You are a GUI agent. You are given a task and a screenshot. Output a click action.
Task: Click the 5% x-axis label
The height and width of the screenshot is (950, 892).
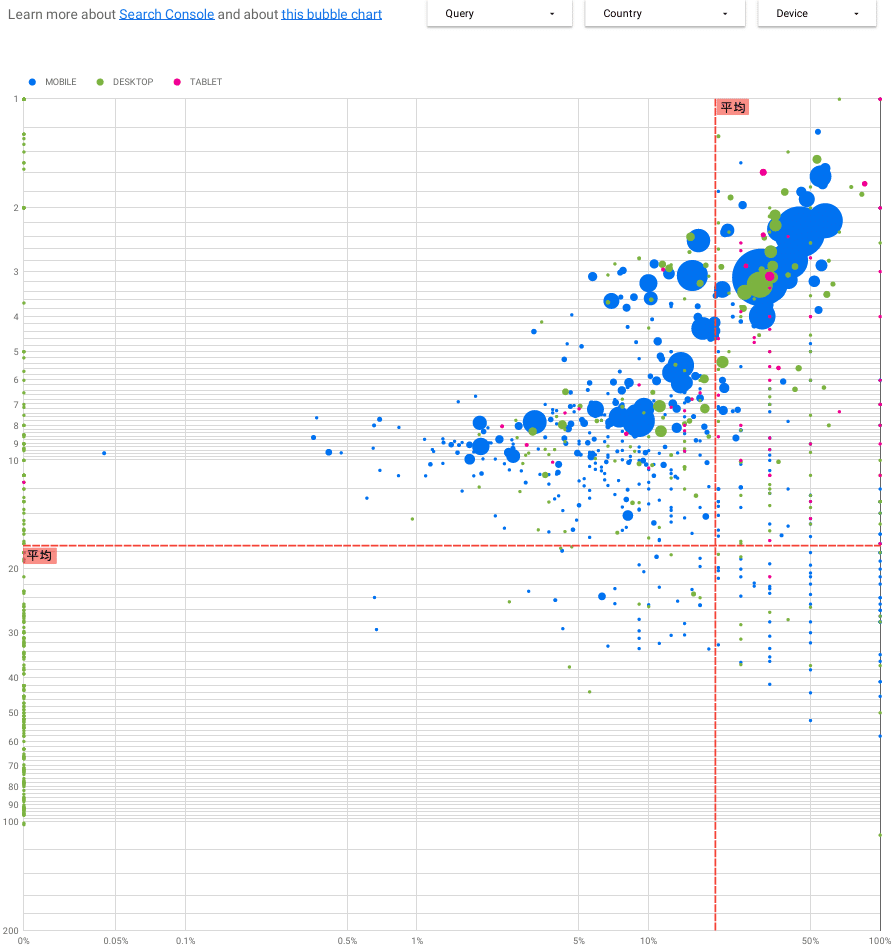click(x=579, y=941)
